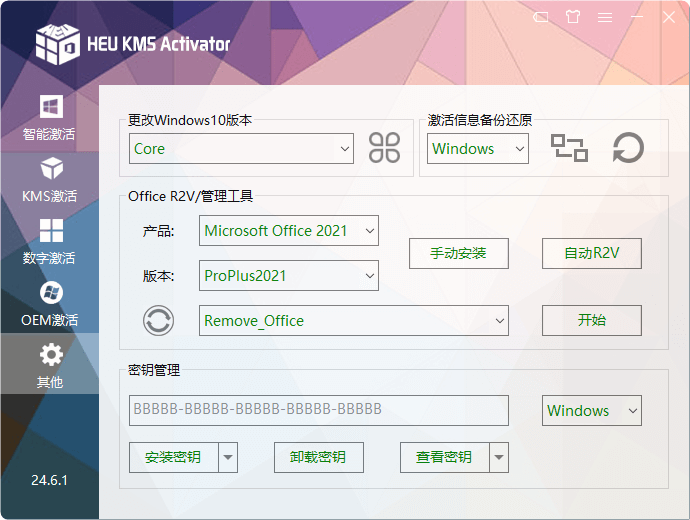The height and width of the screenshot is (520, 690).
Task: Click the four-leaf change Windows edition icon
Action: (384, 148)
